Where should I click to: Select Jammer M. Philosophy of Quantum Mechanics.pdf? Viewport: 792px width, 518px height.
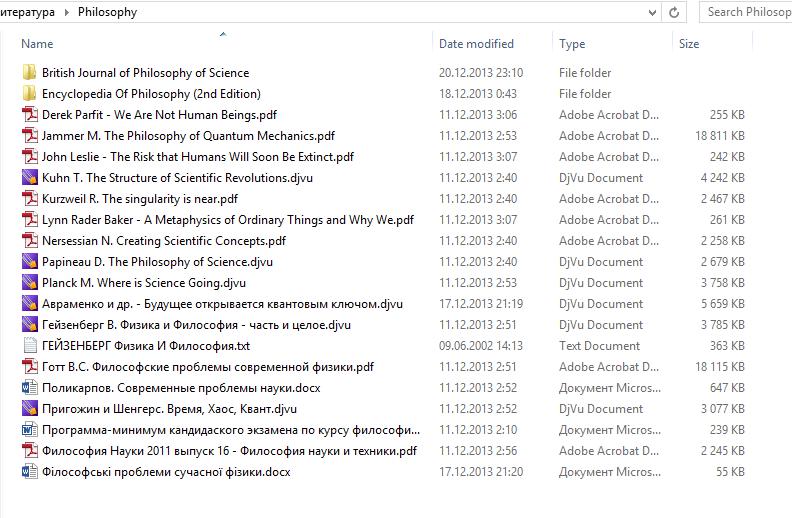click(188, 136)
